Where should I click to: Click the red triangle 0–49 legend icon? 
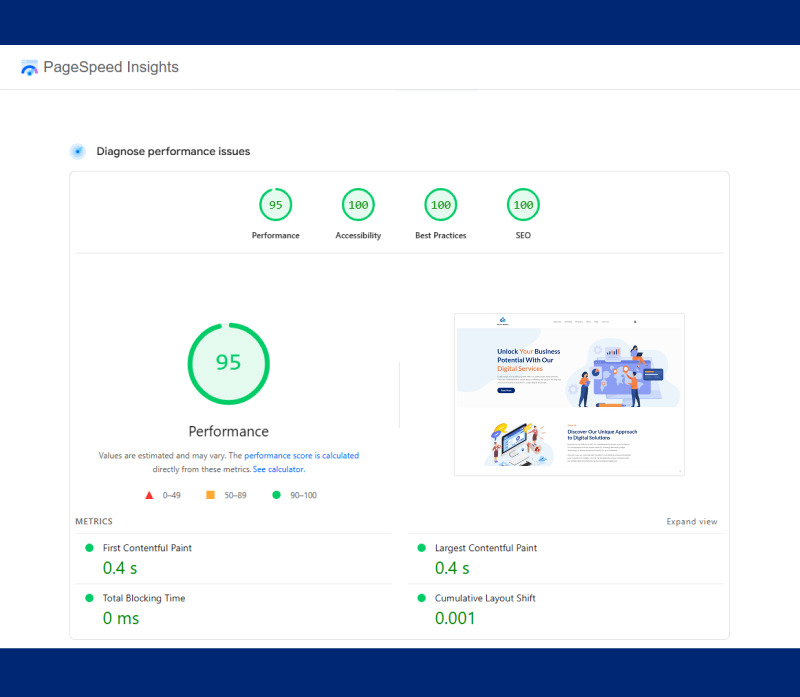(x=149, y=495)
